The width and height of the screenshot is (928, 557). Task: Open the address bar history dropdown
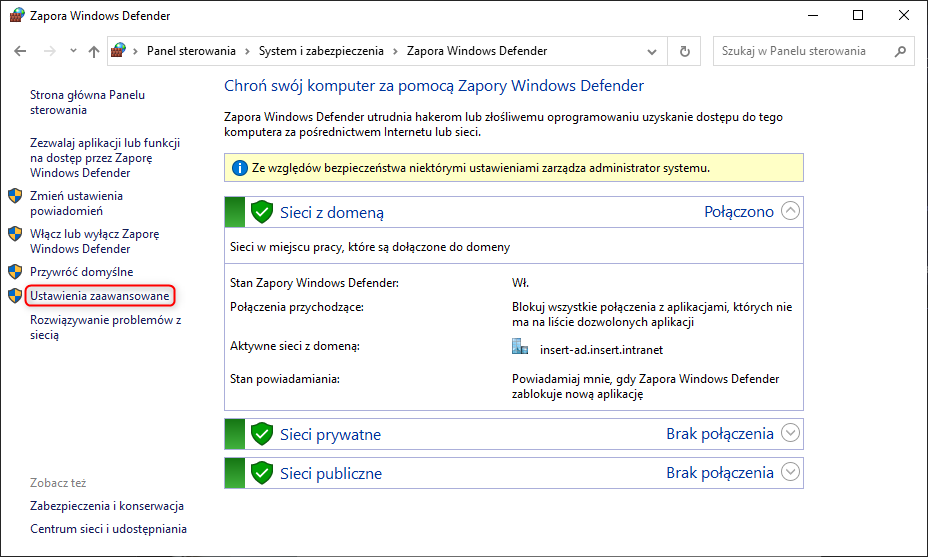pyautogui.click(x=652, y=51)
